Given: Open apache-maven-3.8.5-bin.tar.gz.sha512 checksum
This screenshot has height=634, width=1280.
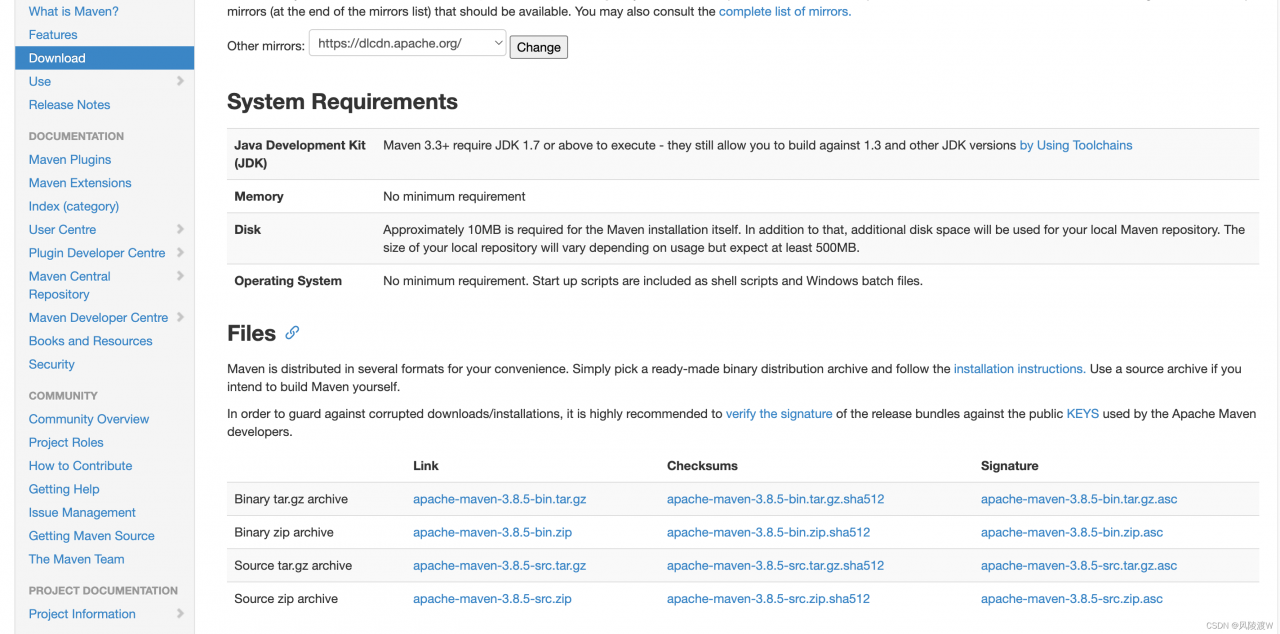Looking at the screenshot, I should (x=776, y=499).
